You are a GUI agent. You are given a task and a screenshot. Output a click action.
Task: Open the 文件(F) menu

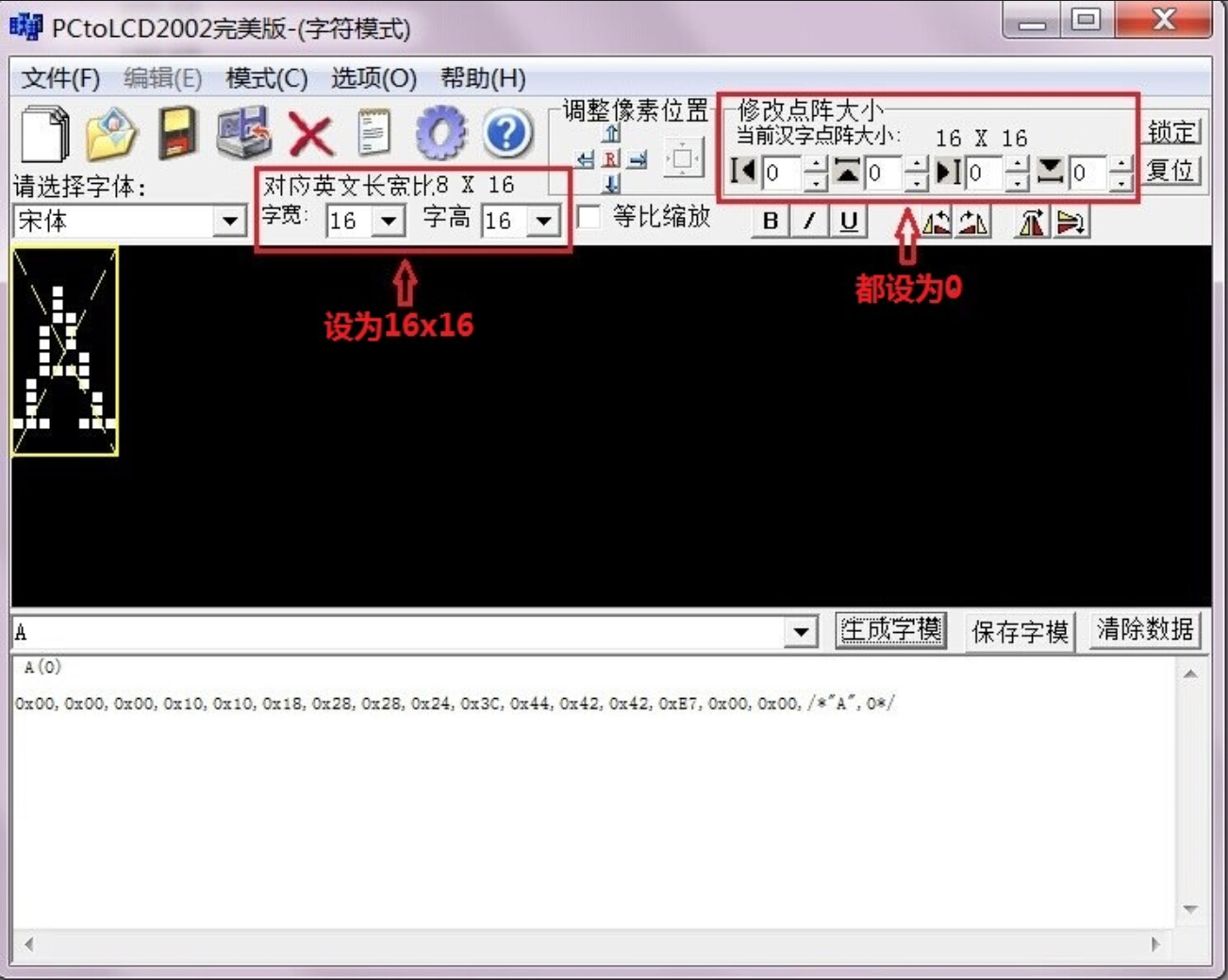(60, 78)
